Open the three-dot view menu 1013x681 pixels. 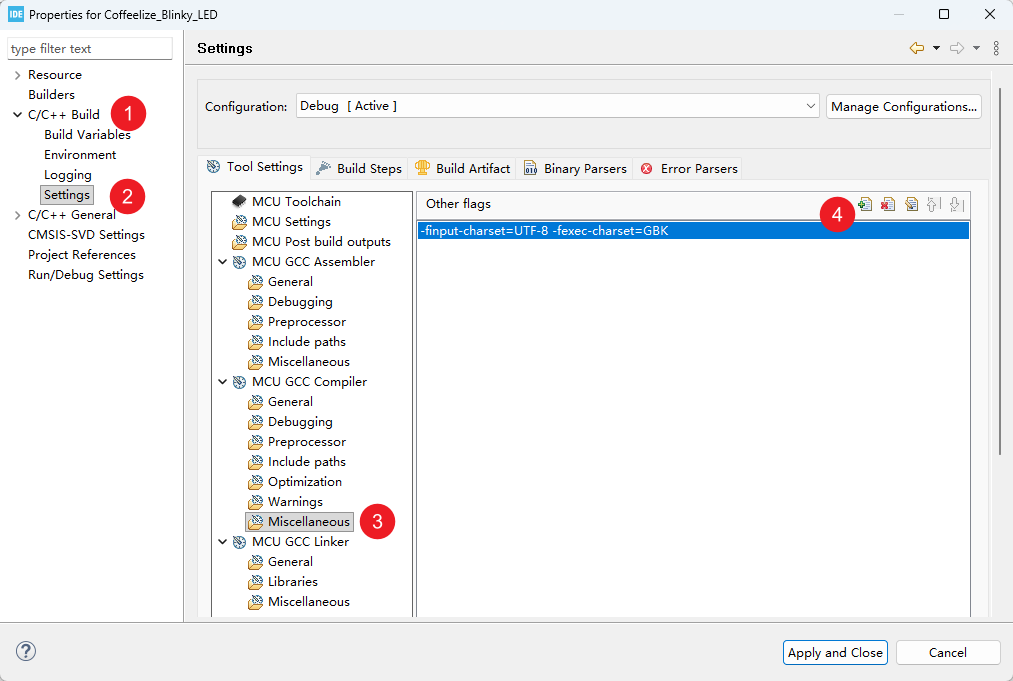click(x=996, y=48)
